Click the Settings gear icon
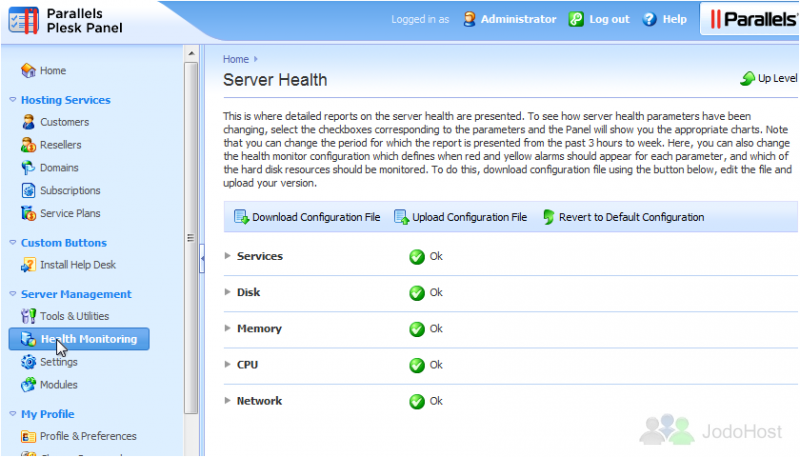The image size is (800, 457). [x=28, y=362]
